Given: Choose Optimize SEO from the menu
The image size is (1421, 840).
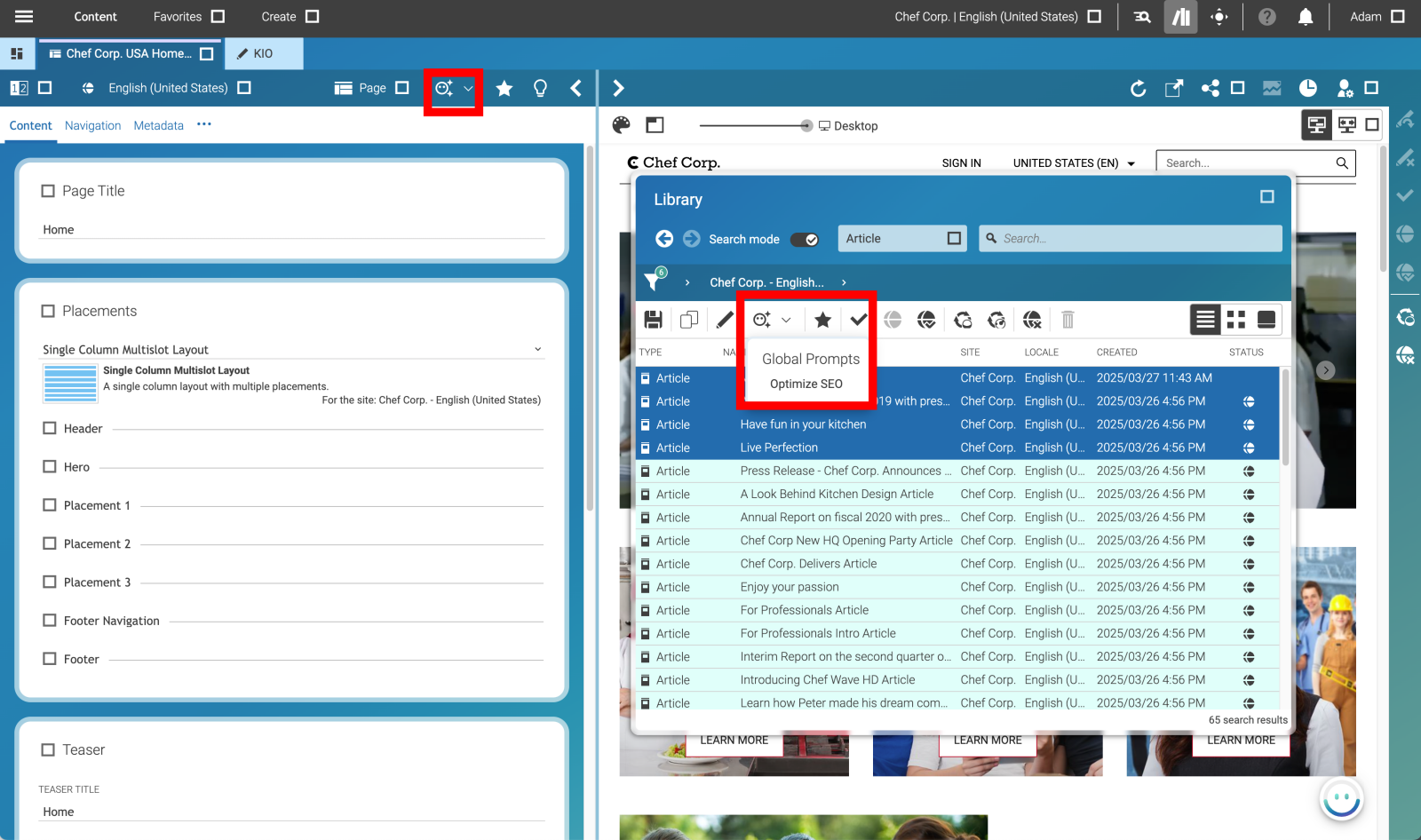Looking at the screenshot, I should click(805, 384).
